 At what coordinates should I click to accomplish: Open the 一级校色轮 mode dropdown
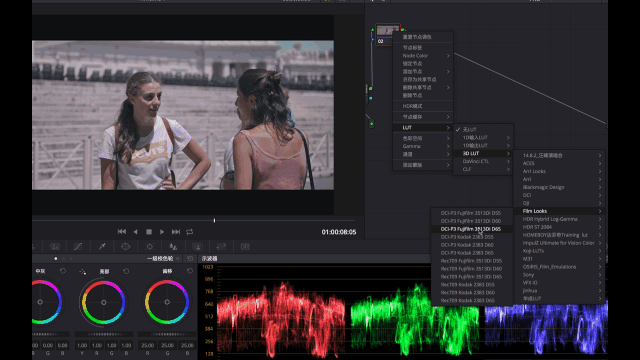point(163,258)
